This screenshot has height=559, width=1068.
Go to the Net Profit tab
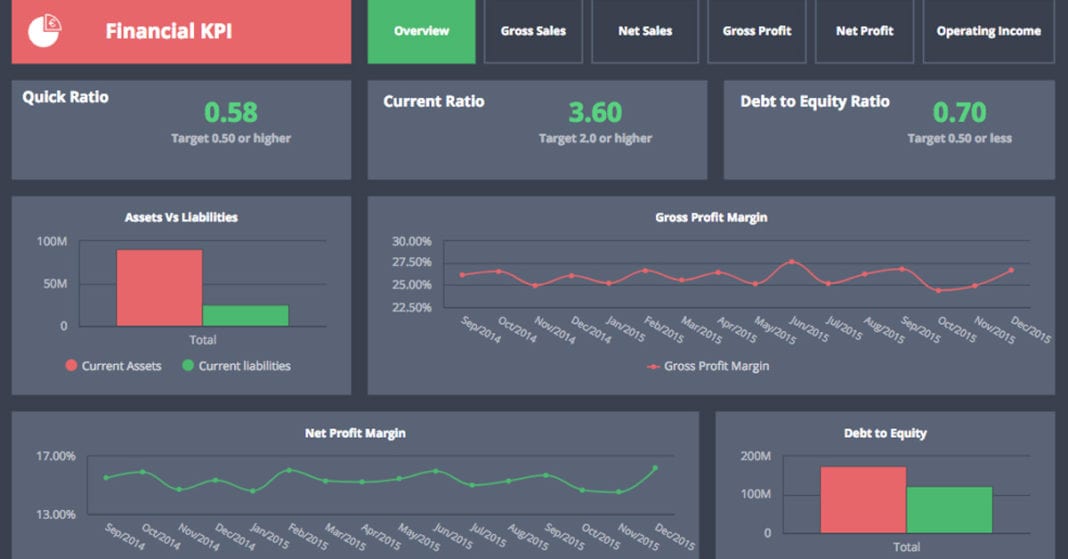tap(864, 31)
